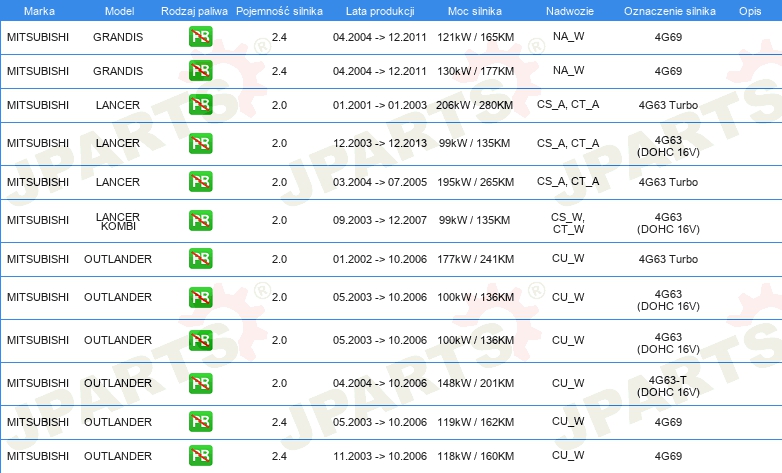Click the 01.2001 -> 01.2003 production years cell
The height and width of the screenshot is (473, 782).
(x=380, y=105)
